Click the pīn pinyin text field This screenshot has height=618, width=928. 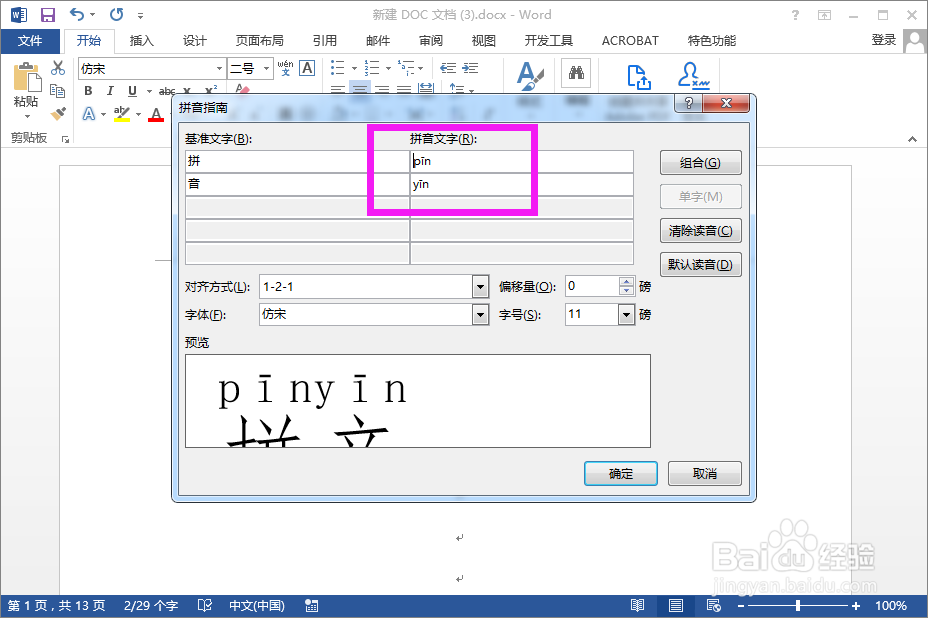pos(521,161)
